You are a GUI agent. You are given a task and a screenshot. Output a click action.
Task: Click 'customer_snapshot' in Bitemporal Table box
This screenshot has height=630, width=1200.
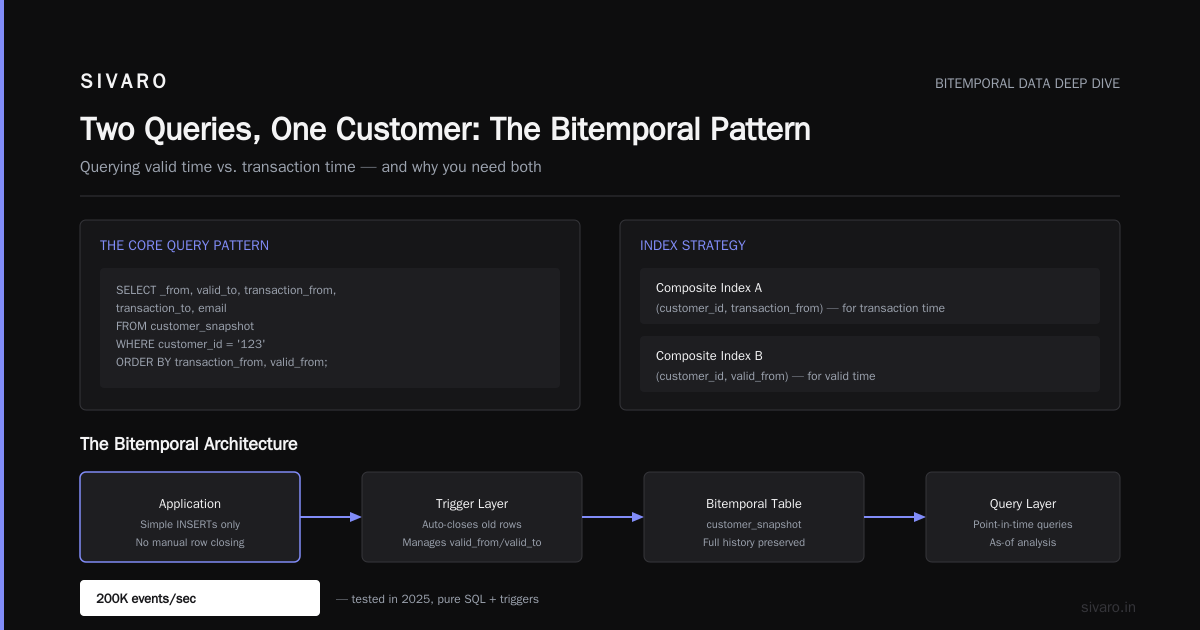coord(754,524)
